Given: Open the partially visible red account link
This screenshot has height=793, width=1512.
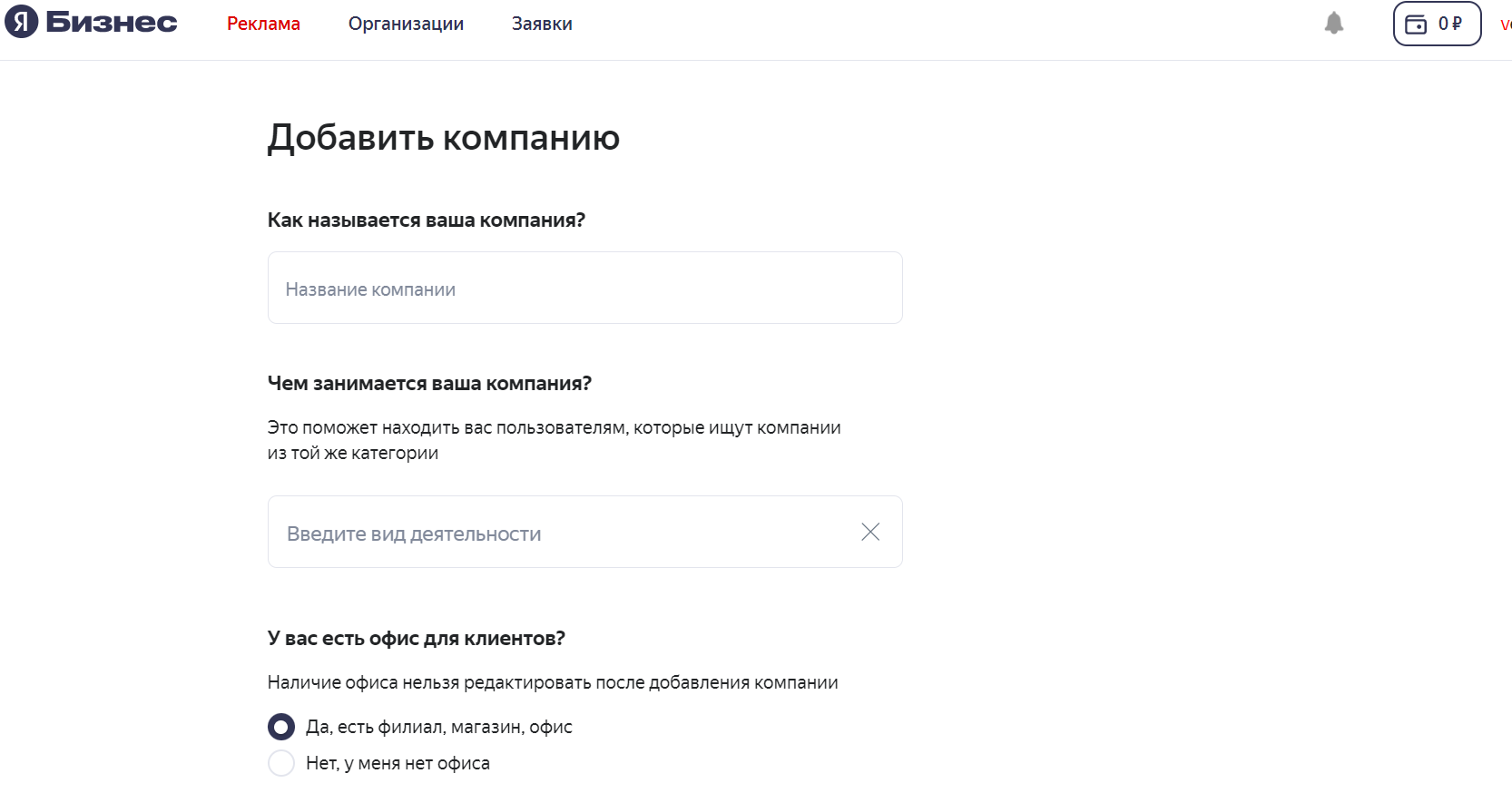Looking at the screenshot, I should click(1506, 24).
